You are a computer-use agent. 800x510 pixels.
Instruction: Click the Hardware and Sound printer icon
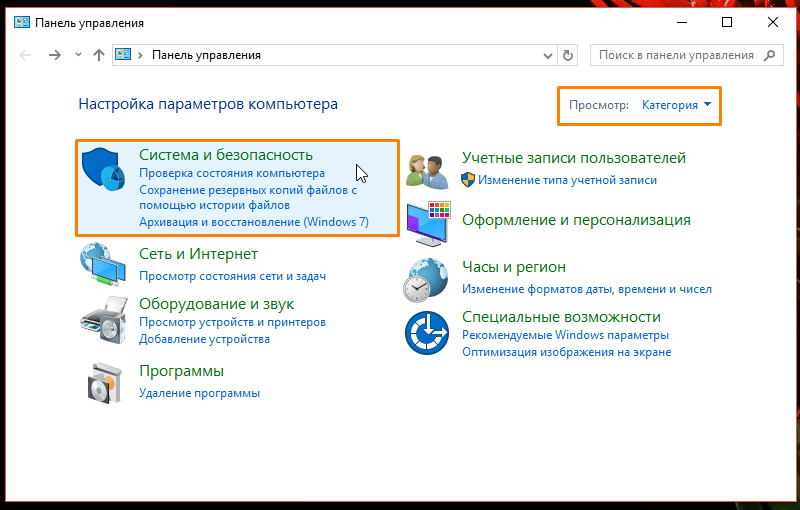coord(104,320)
